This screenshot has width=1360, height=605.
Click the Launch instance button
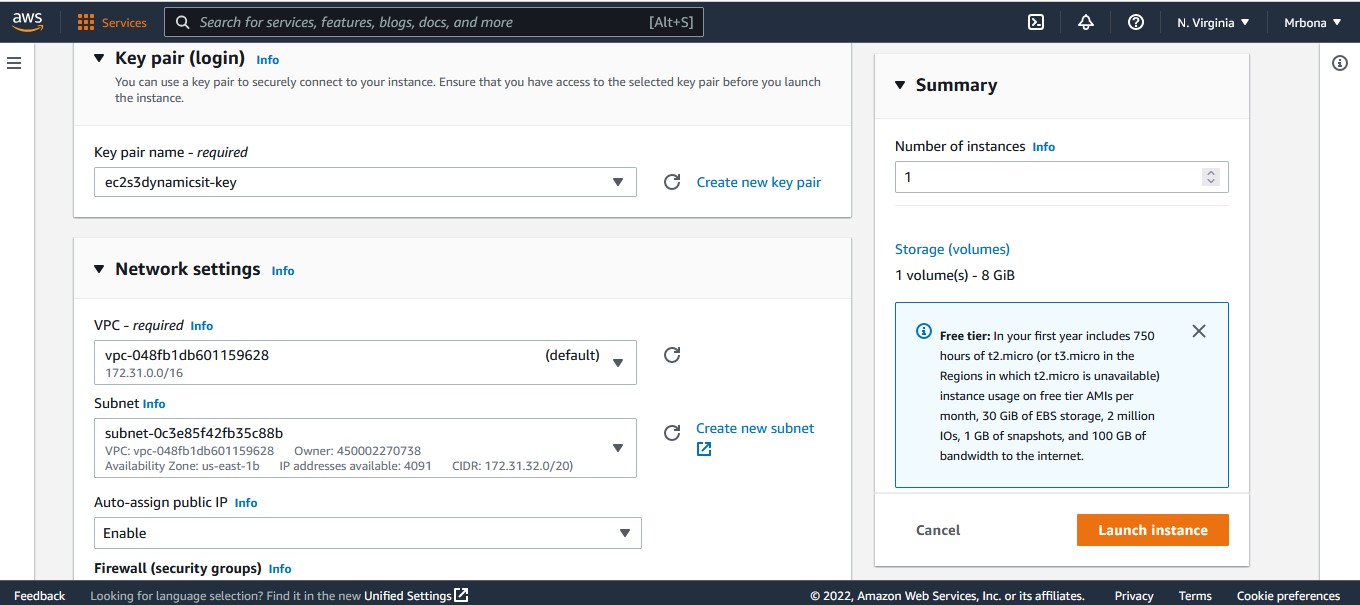click(x=1152, y=529)
